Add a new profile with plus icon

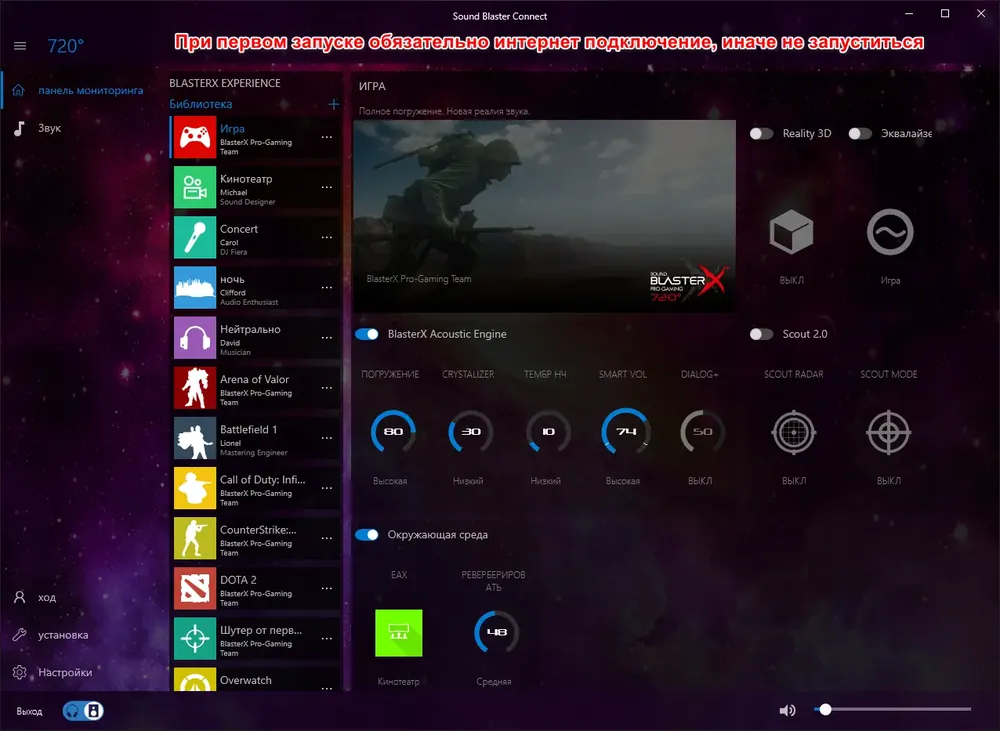333,104
